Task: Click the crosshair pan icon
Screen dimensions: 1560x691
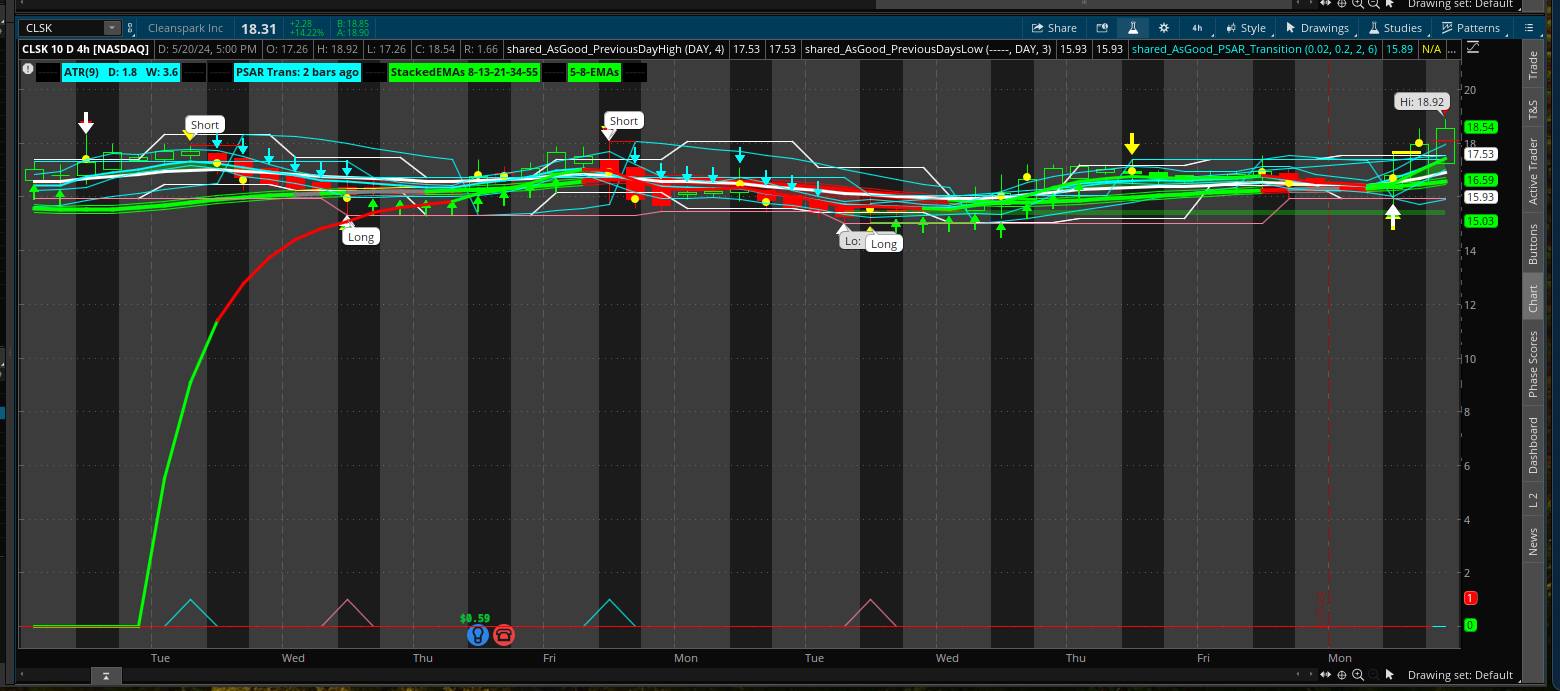Action: pyautogui.click(x=1342, y=677)
